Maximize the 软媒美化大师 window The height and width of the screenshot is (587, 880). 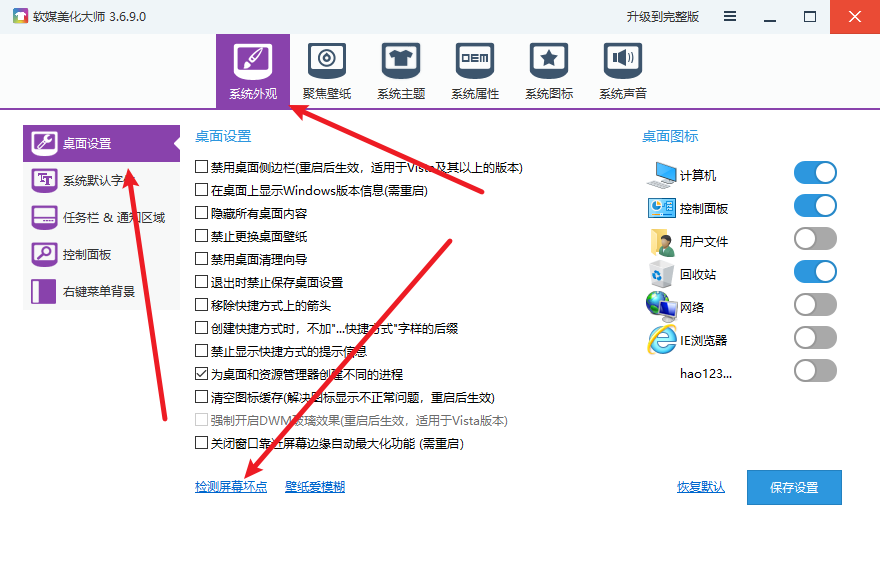tap(810, 17)
